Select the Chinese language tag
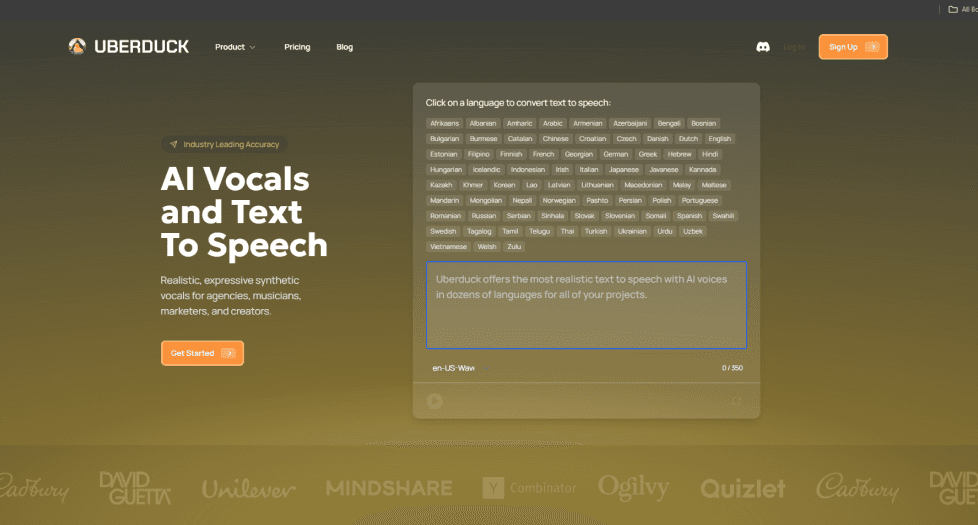The width and height of the screenshot is (978, 525). coord(556,139)
